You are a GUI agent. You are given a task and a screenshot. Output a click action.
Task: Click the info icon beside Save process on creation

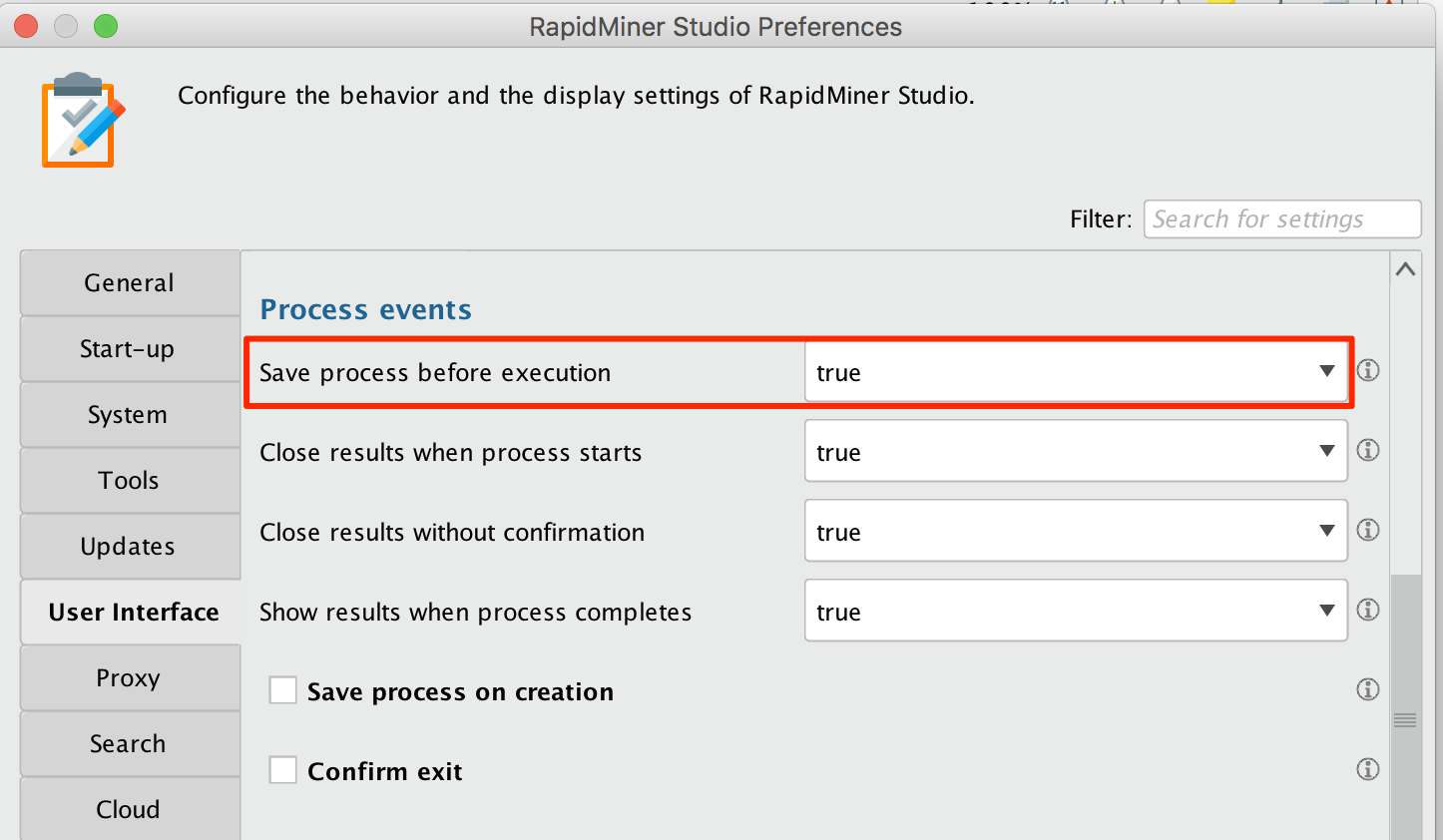point(1367,689)
